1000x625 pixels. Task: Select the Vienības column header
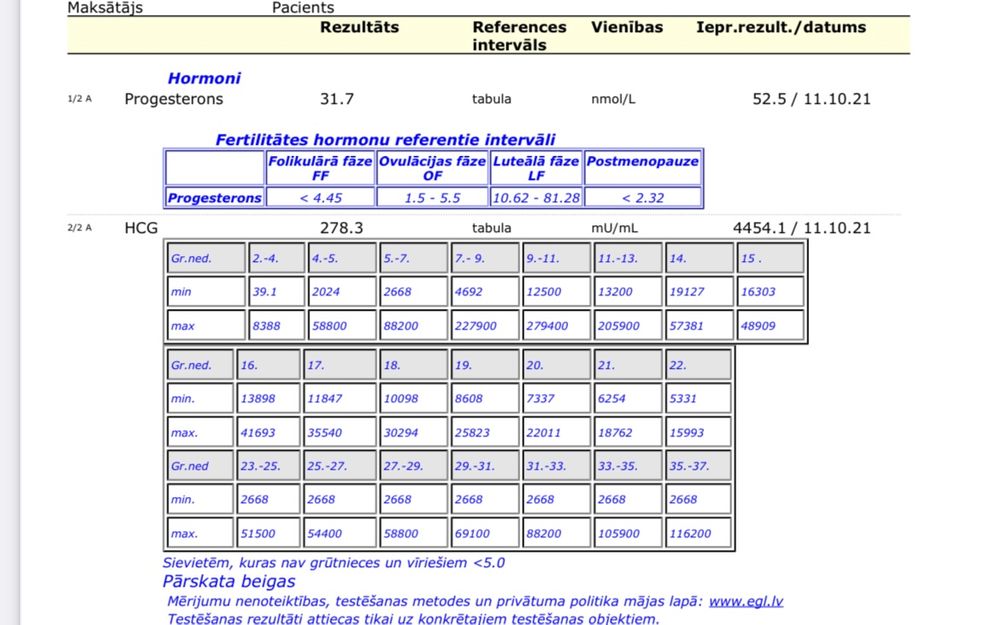coord(626,28)
